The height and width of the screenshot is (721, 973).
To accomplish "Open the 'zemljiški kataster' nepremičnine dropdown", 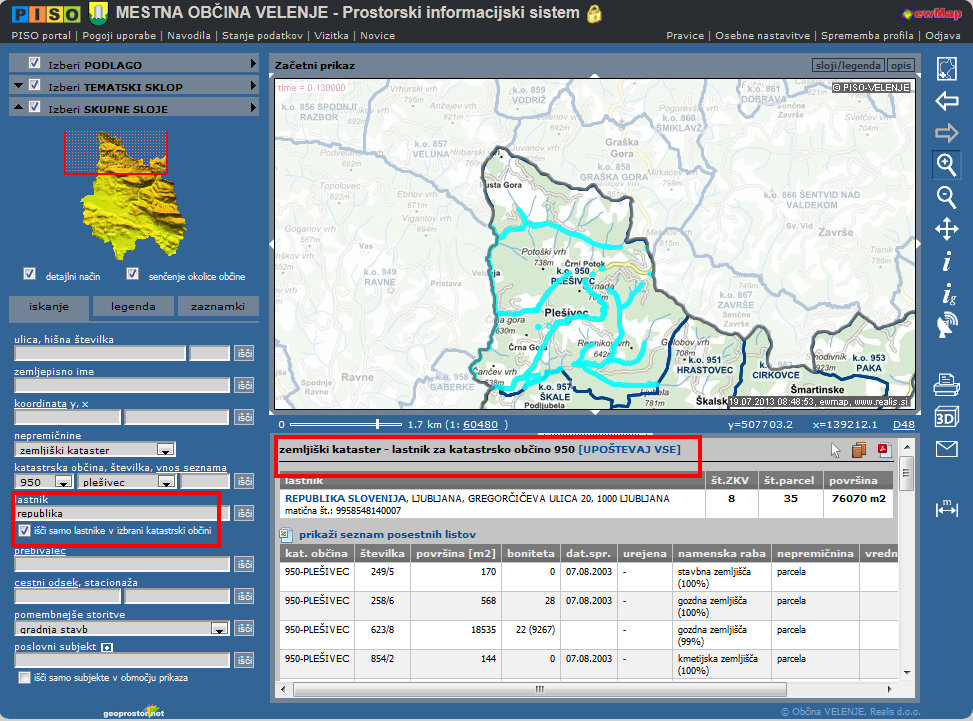I will pyautogui.click(x=166, y=451).
